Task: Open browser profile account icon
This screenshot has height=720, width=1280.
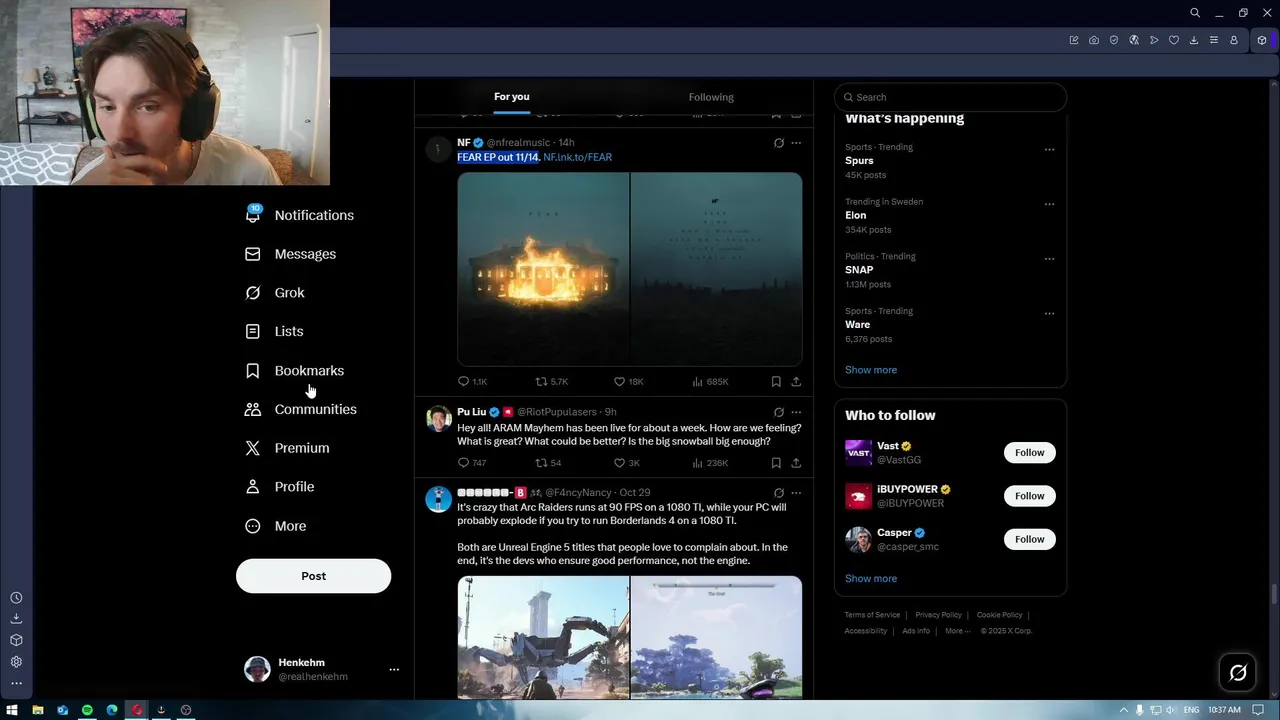Action: (x=1234, y=40)
